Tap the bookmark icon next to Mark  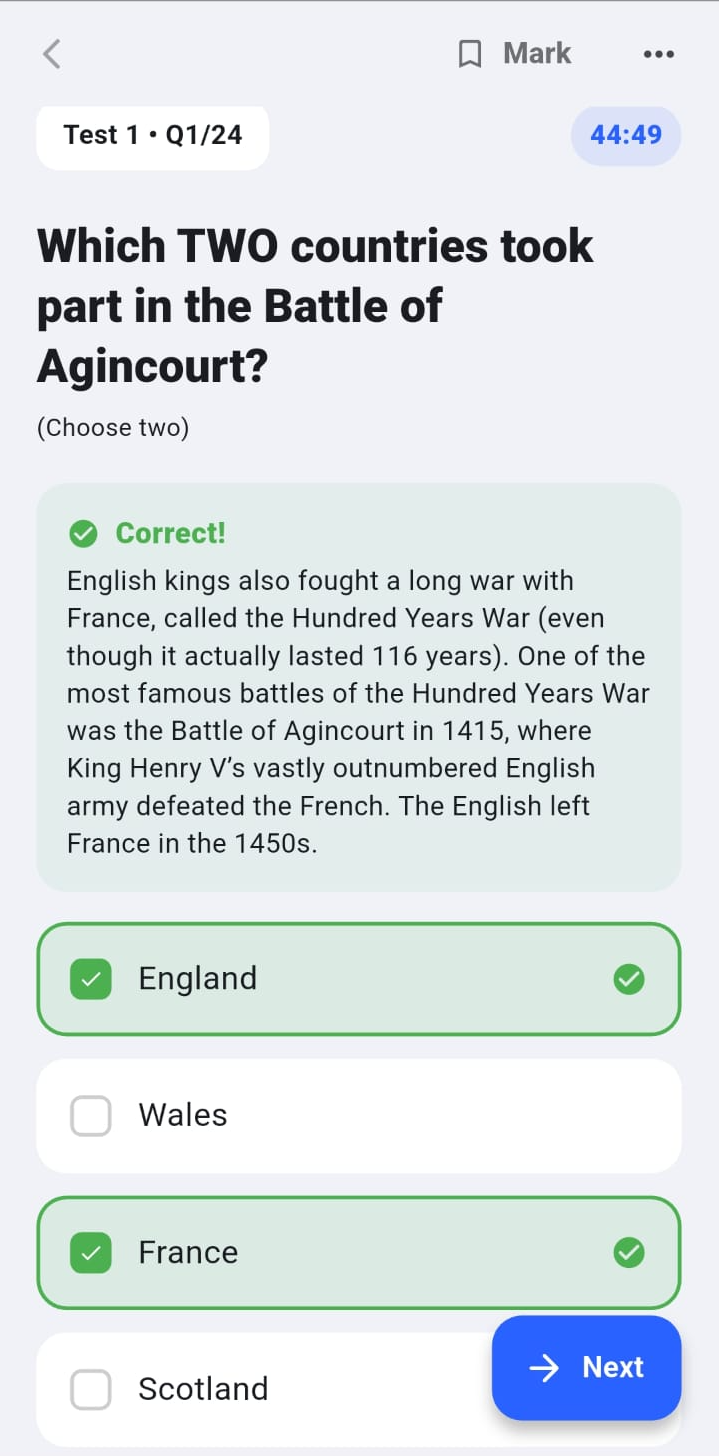(x=470, y=53)
